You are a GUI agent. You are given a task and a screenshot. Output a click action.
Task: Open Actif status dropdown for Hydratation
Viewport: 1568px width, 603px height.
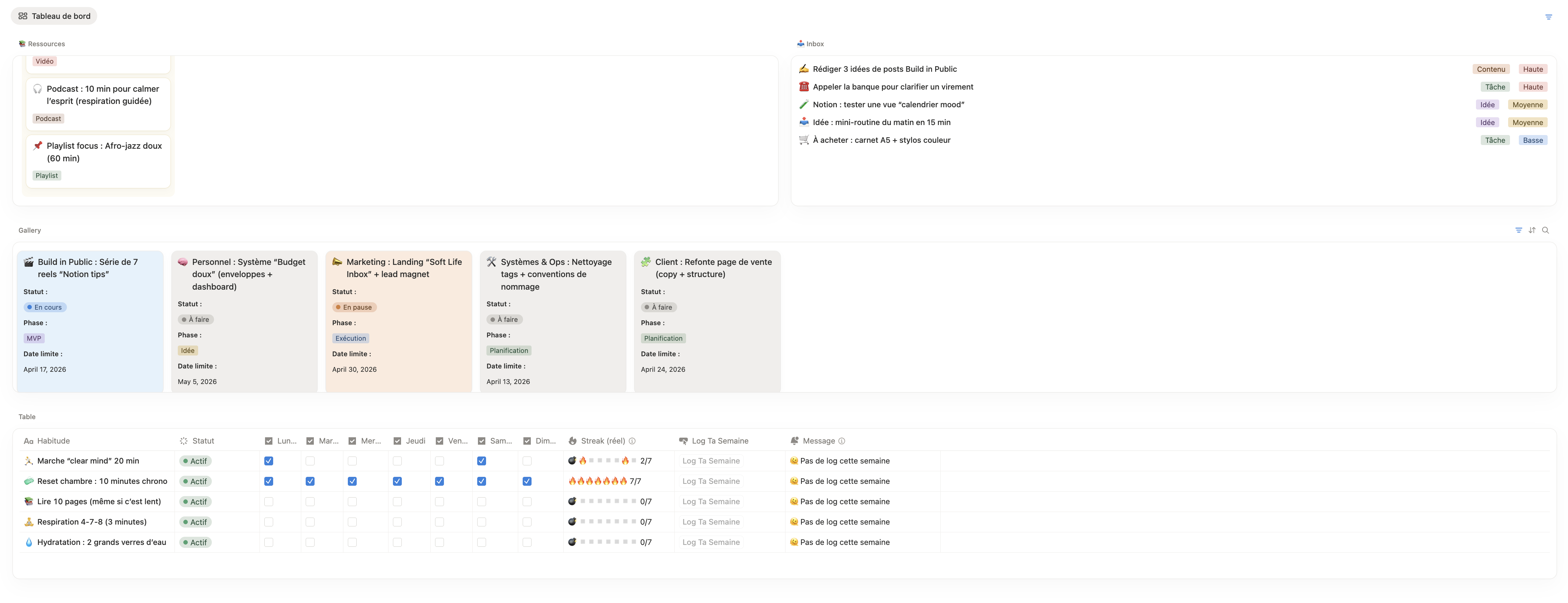coord(196,542)
